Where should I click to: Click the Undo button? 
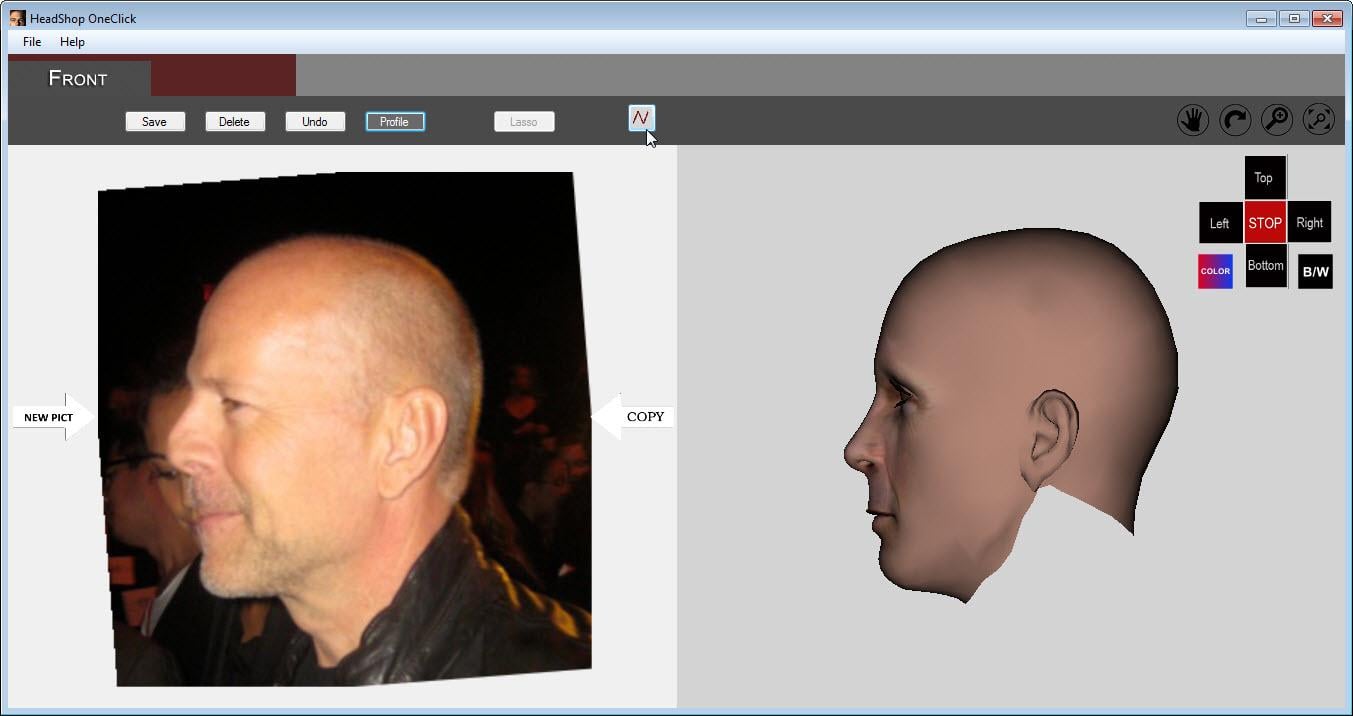click(315, 122)
